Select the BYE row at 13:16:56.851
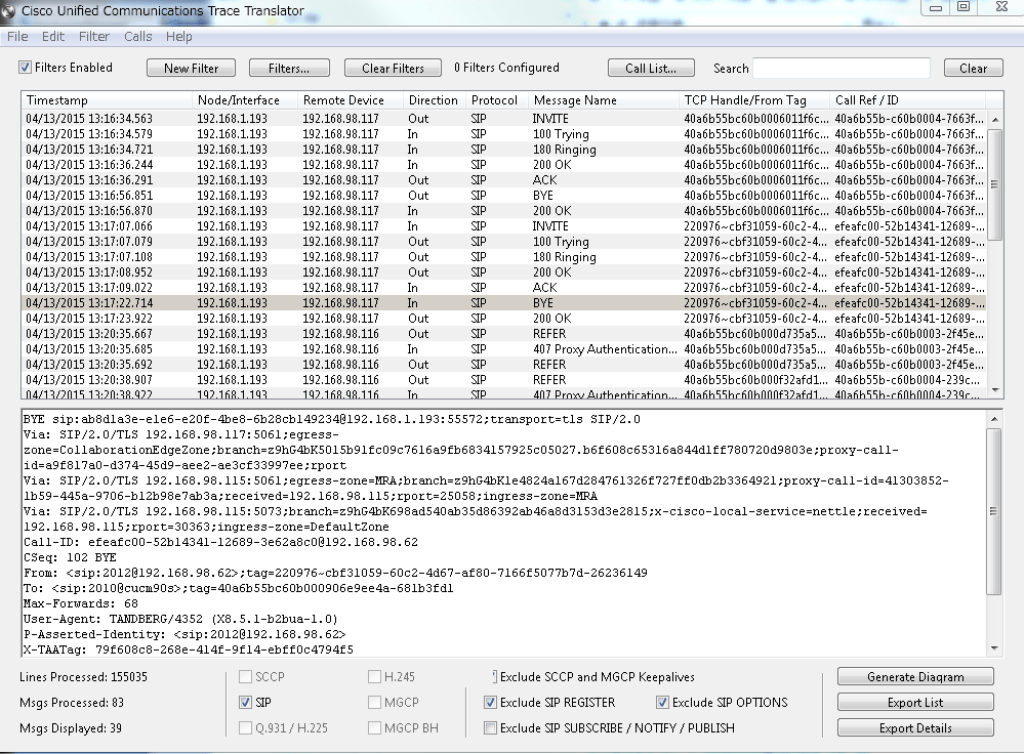Image resolution: width=1024 pixels, height=754 pixels. pyautogui.click(x=504, y=196)
